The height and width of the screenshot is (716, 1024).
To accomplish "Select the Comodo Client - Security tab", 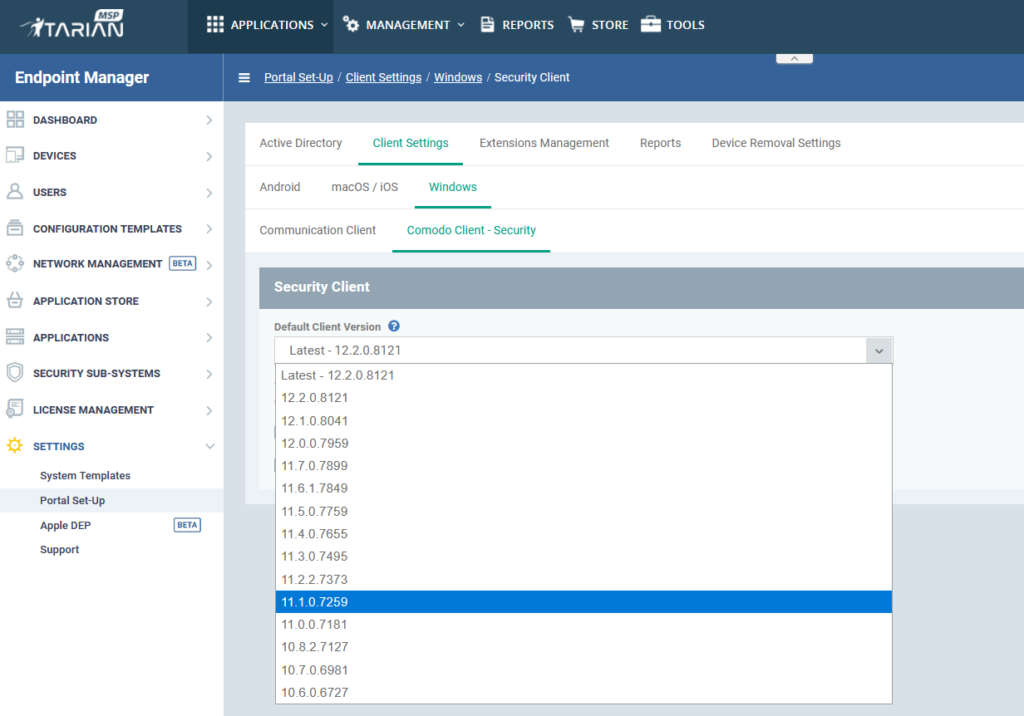I will [471, 230].
